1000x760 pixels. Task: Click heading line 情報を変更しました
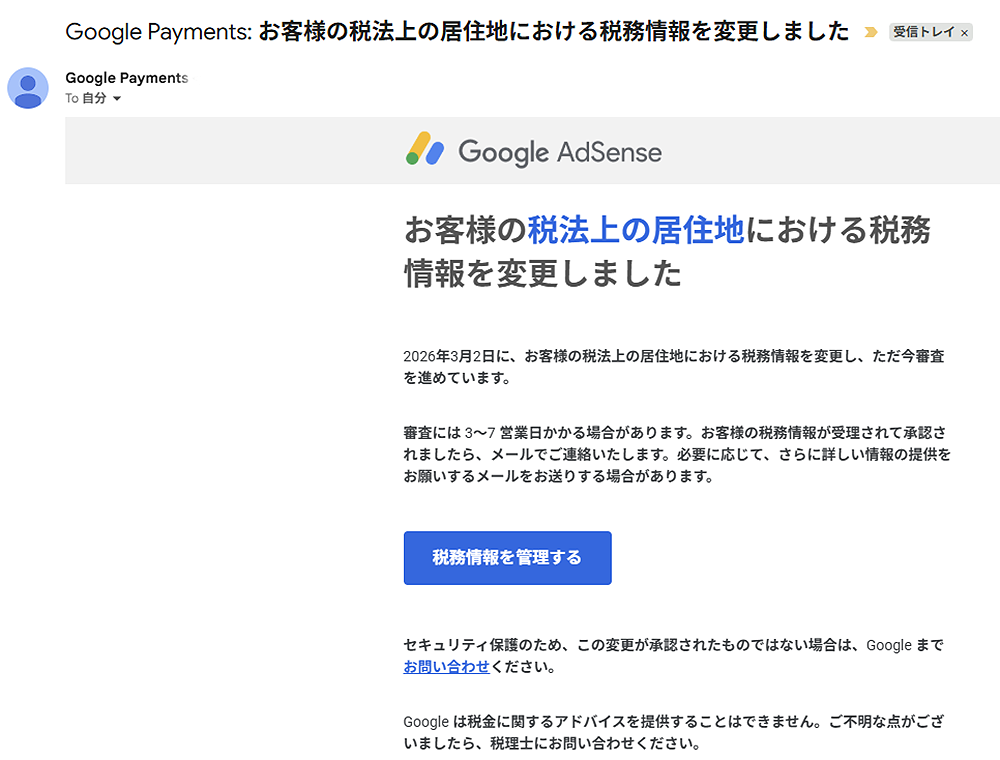click(x=542, y=273)
